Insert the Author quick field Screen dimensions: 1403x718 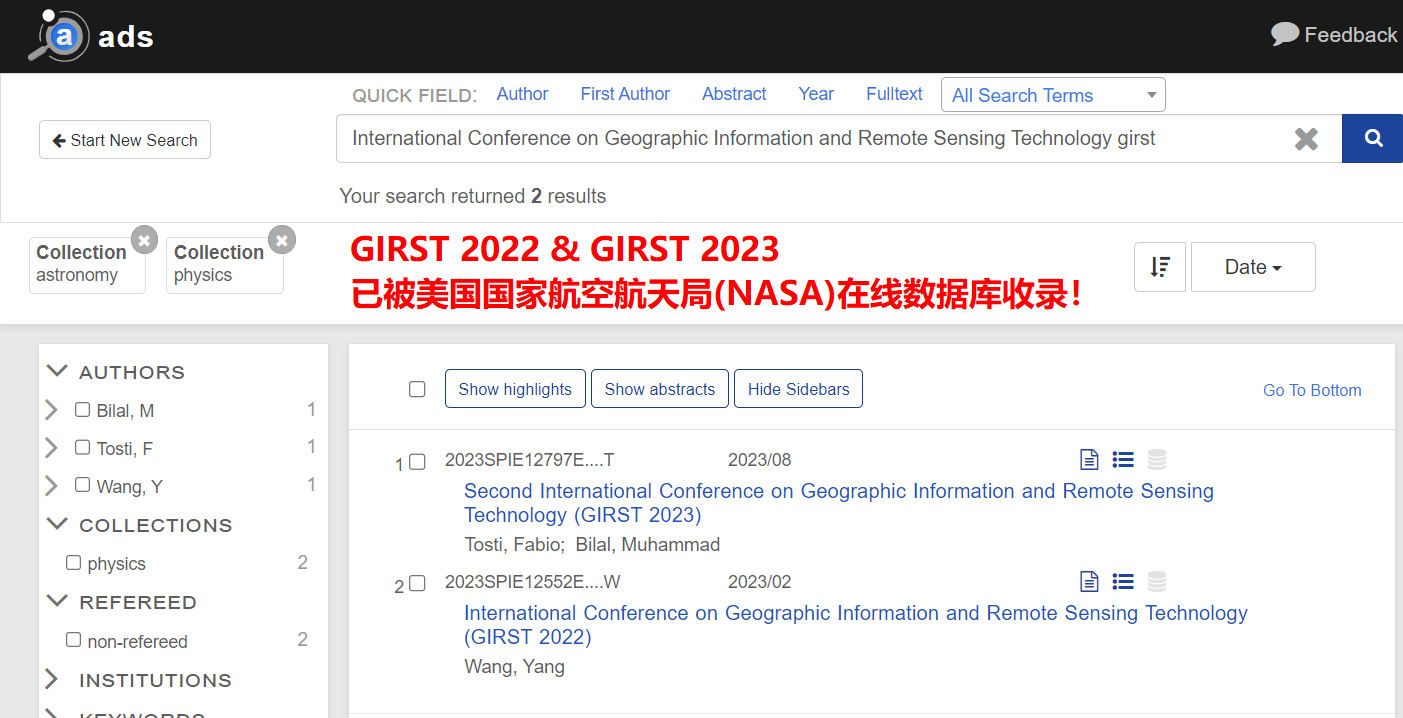coord(522,94)
